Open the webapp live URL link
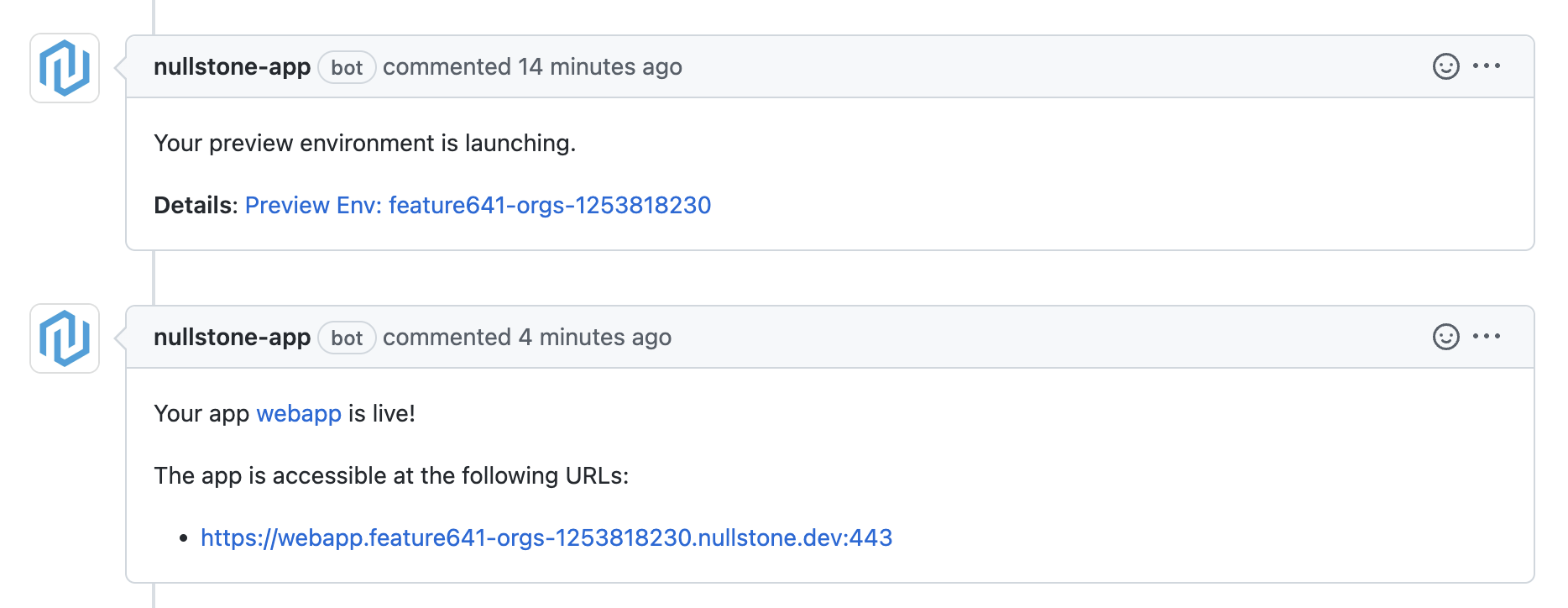This screenshot has height=608, width=1568. click(x=547, y=537)
